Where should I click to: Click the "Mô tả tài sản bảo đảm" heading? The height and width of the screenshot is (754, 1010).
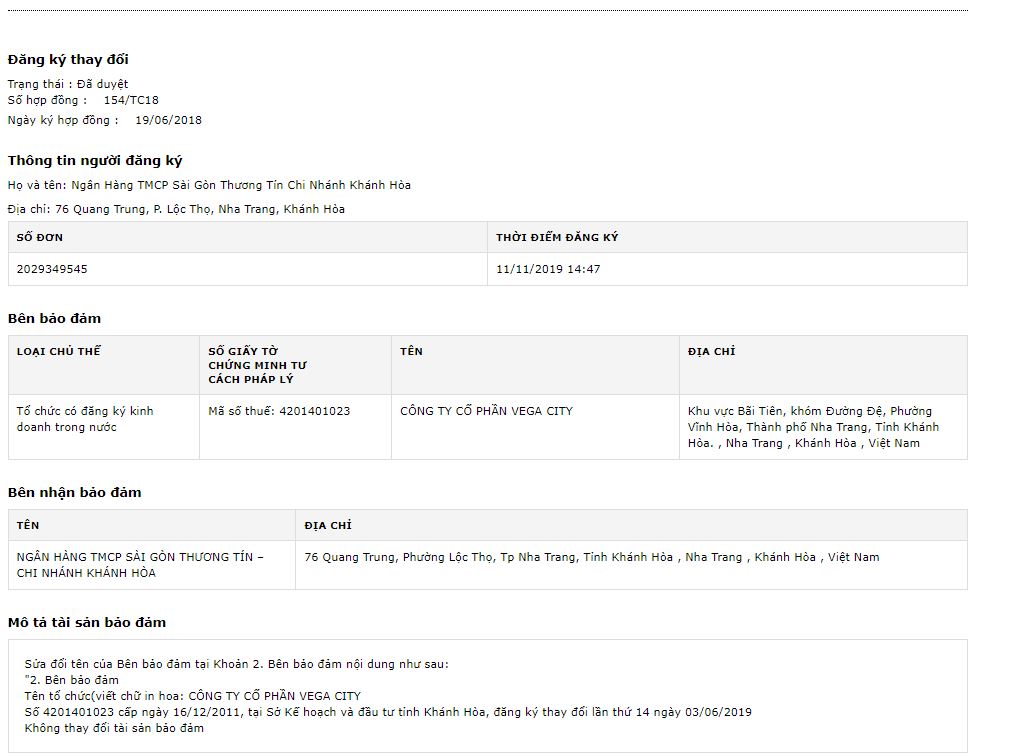87,622
